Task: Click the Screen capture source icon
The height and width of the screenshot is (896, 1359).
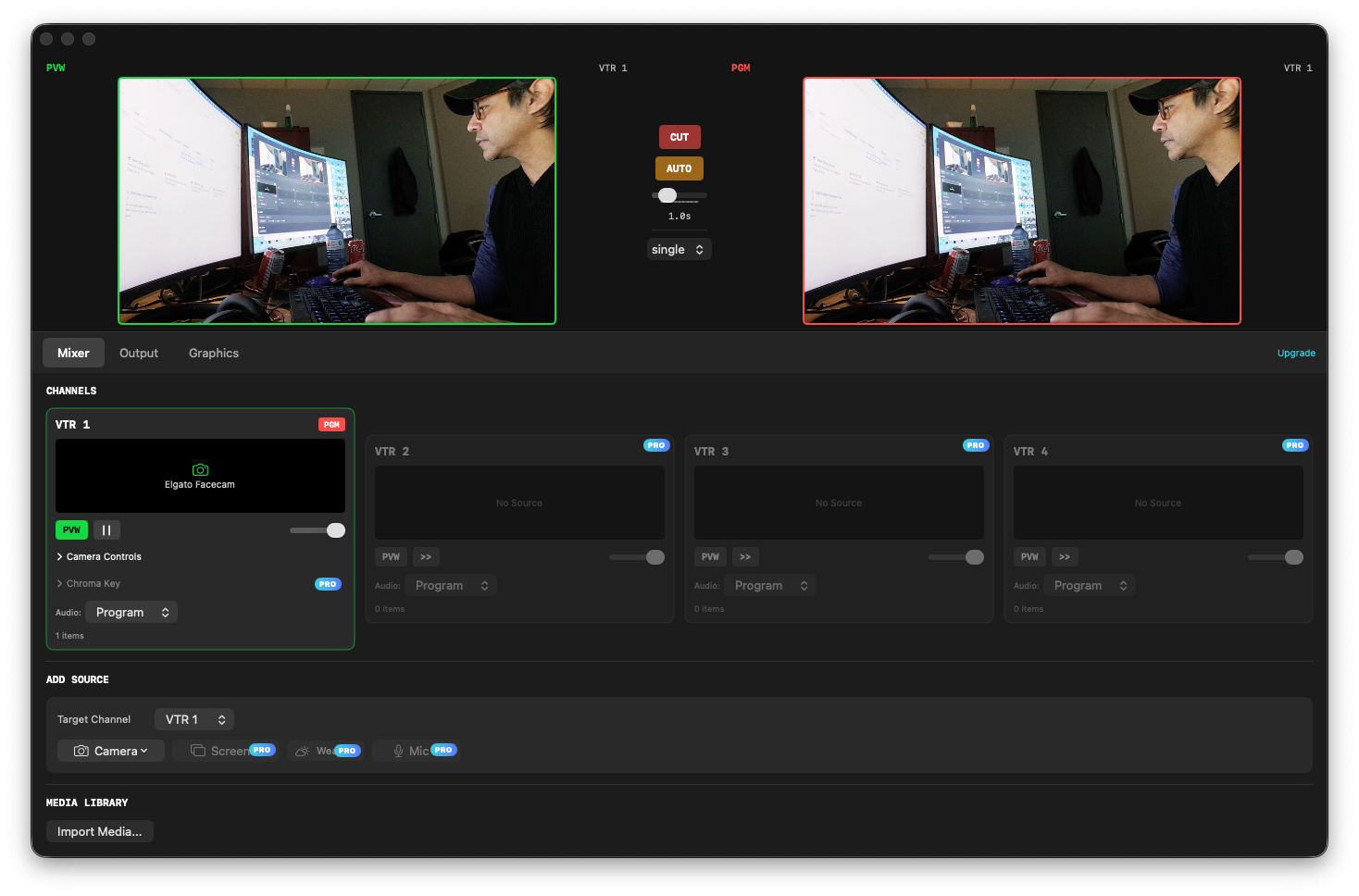Action: coord(198,750)
